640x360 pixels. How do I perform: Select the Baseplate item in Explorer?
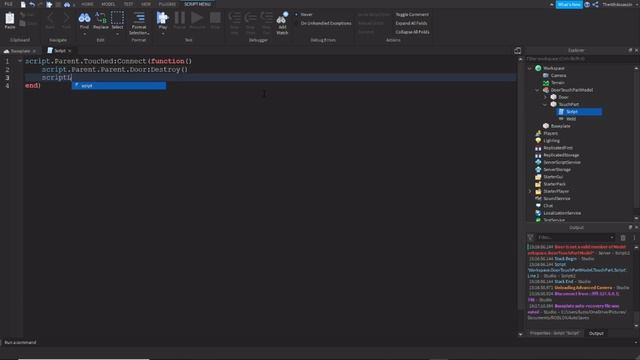point(560,126)
